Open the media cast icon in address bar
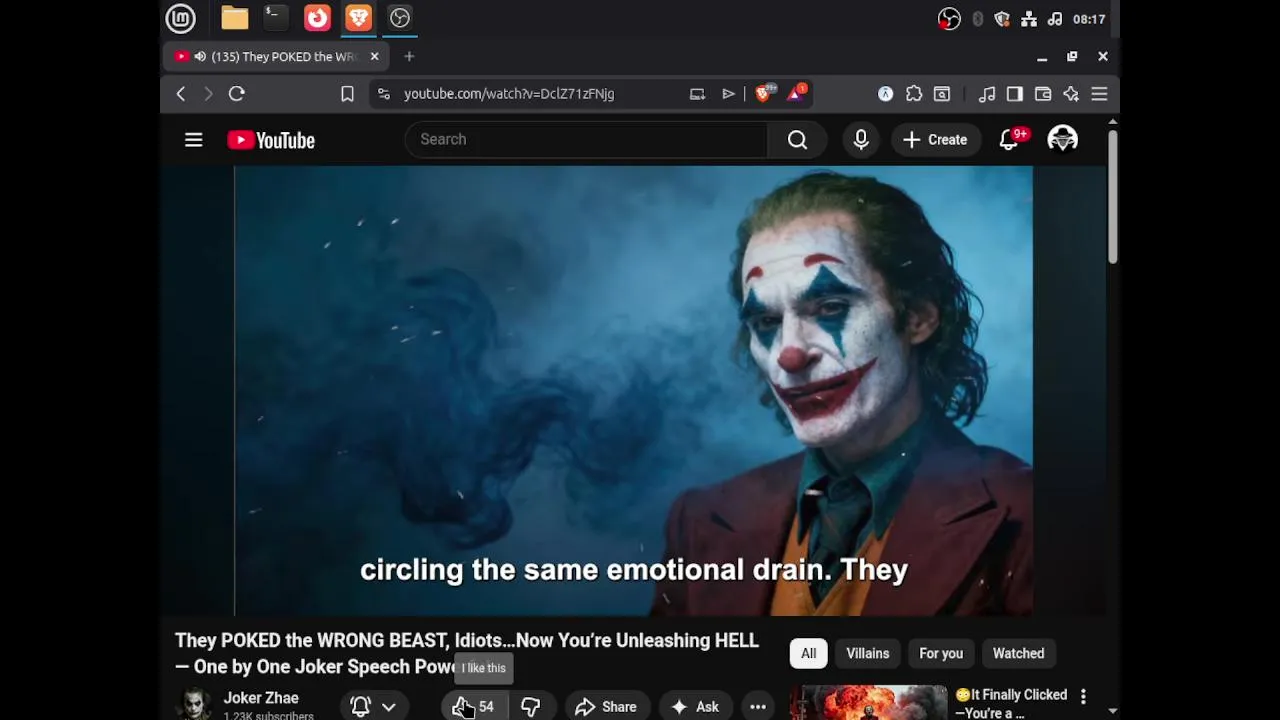 [697, 94]
